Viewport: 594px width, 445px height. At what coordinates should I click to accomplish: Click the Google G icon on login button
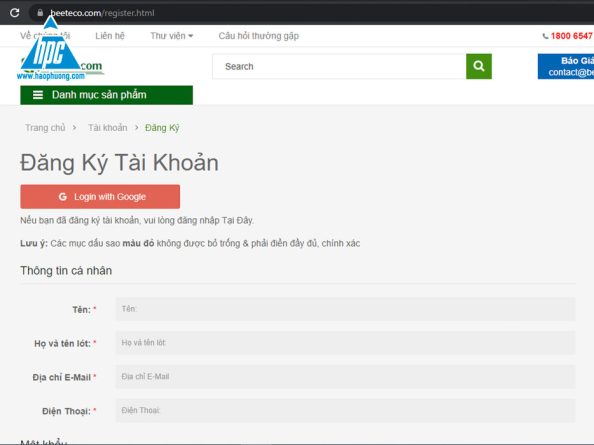63,197
